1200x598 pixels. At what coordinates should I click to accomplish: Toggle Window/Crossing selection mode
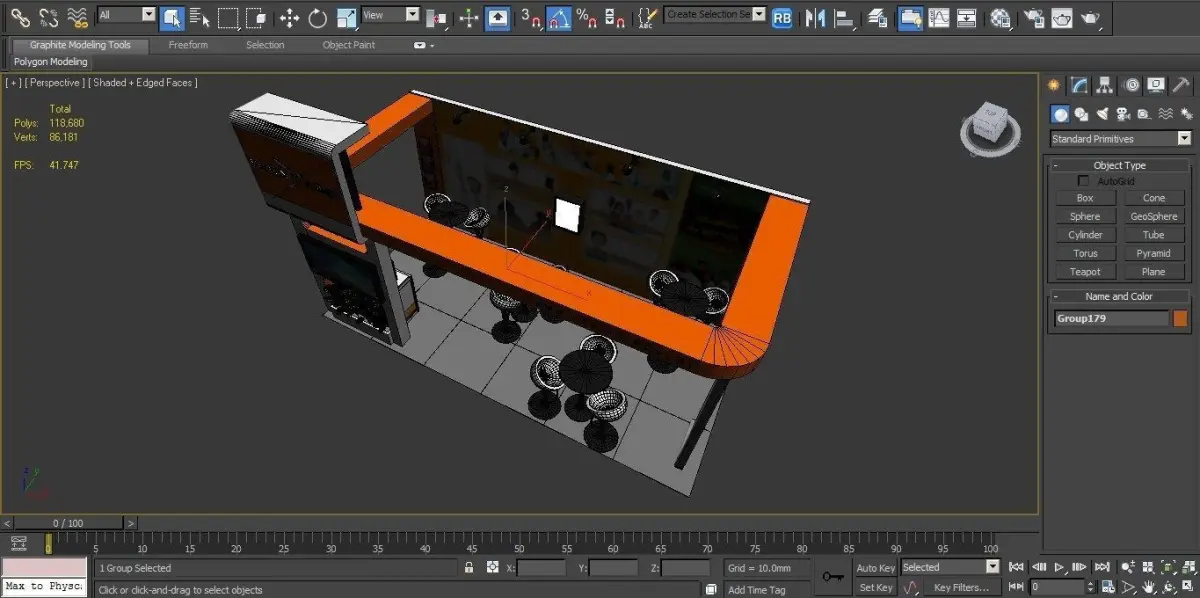pyautogui.click(x=257, y=17)
